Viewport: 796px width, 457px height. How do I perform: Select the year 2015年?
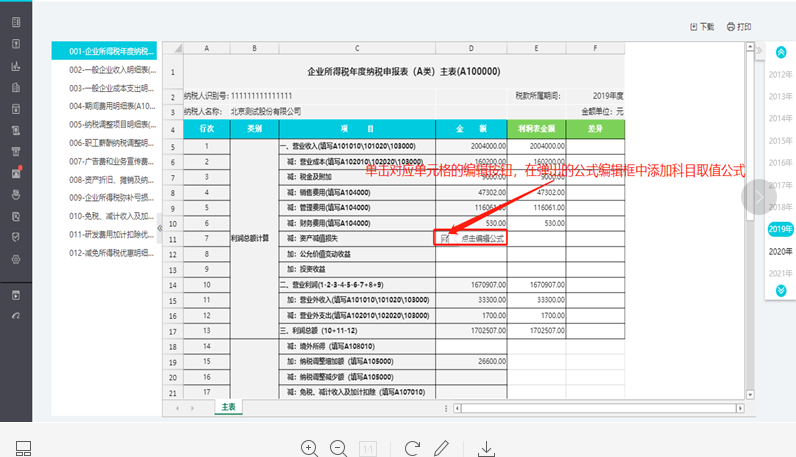780,141
